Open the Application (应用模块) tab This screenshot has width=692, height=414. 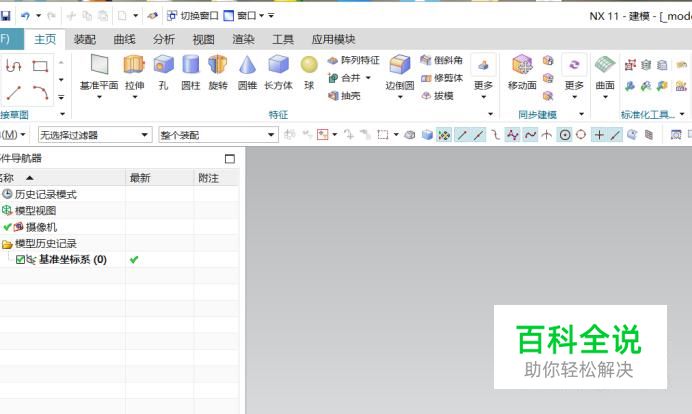click(x=334, y=39)
